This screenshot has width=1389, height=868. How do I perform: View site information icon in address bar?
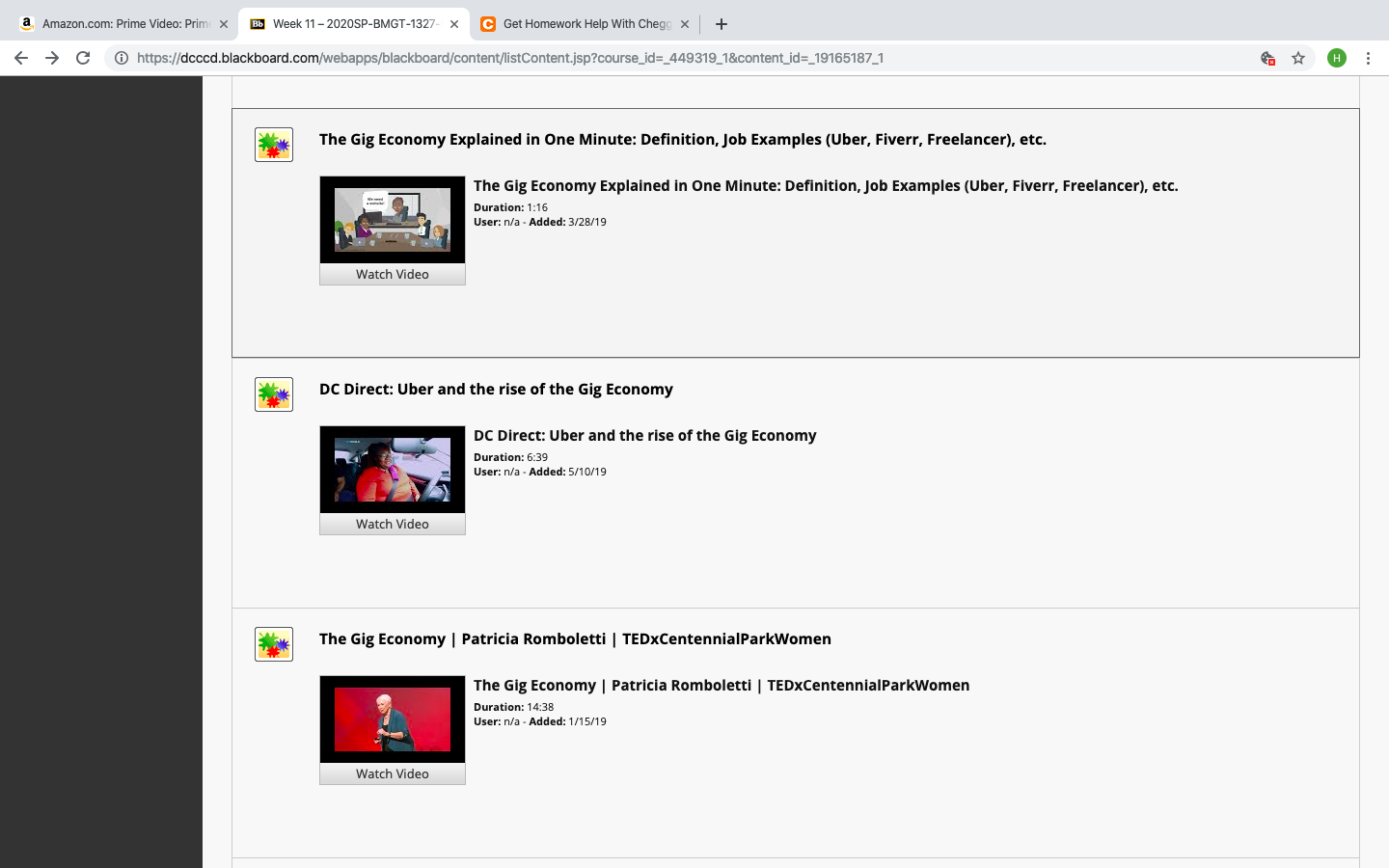coord(122,58)
